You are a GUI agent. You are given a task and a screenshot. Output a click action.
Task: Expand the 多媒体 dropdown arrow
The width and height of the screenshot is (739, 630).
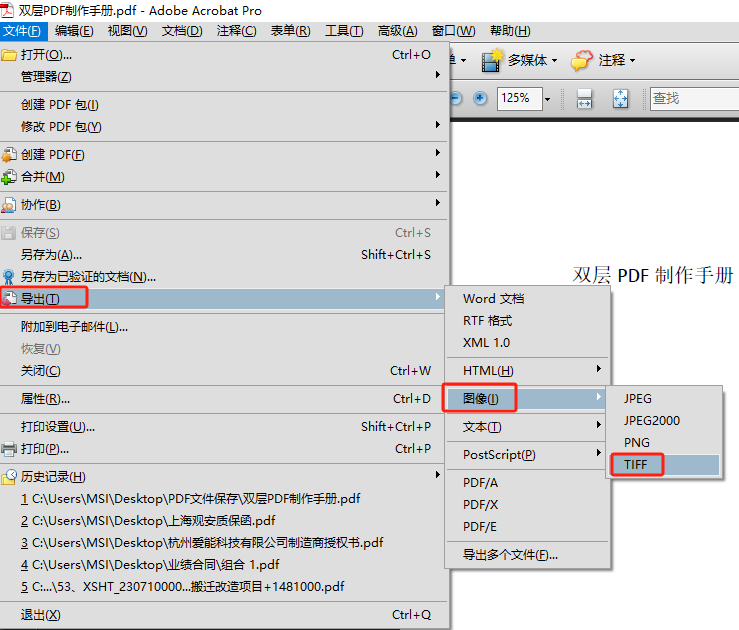click(554, 60)
